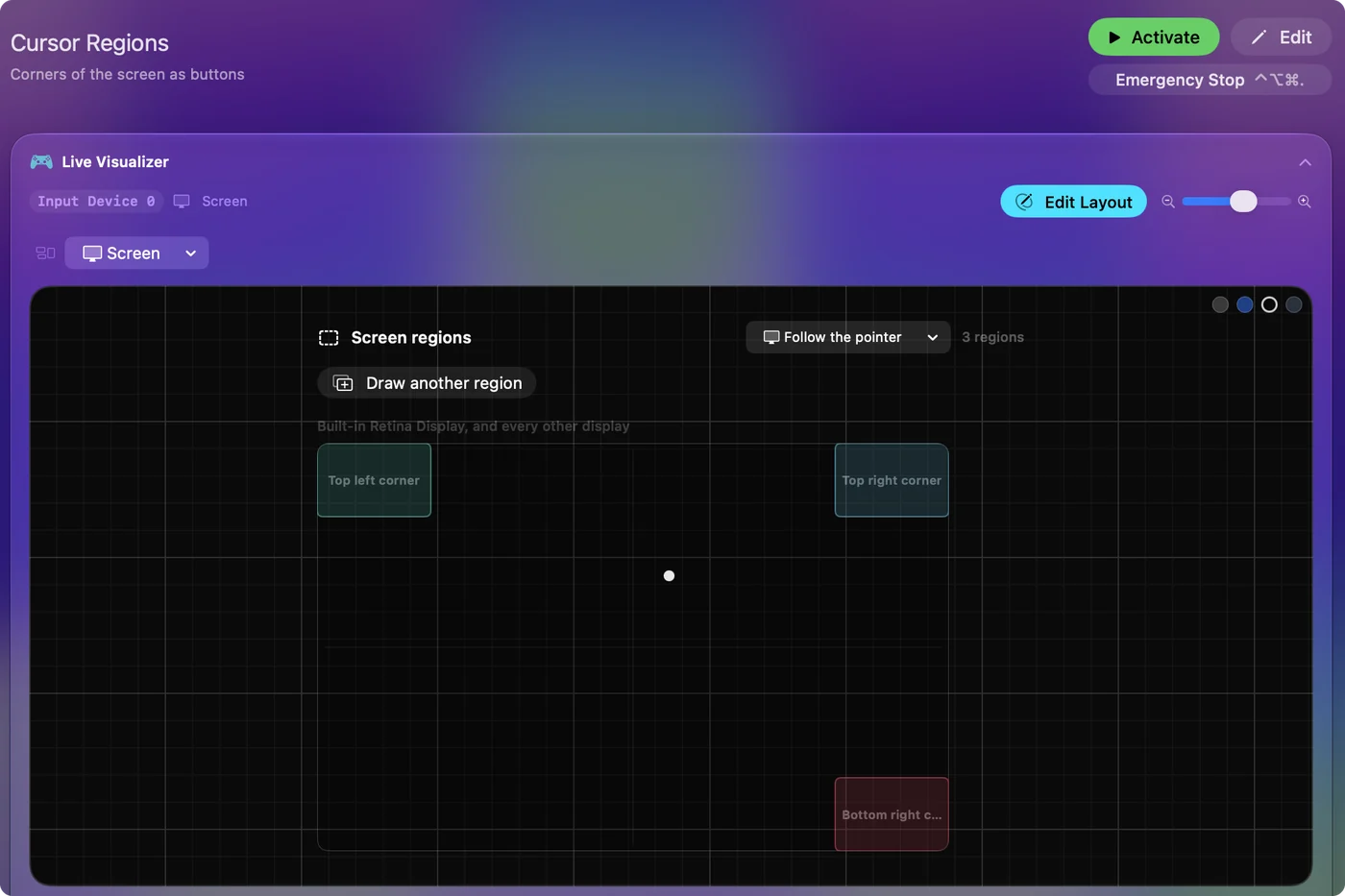
Task: Collapse the Live Visualizer panel chevron
Action: 1305,162
